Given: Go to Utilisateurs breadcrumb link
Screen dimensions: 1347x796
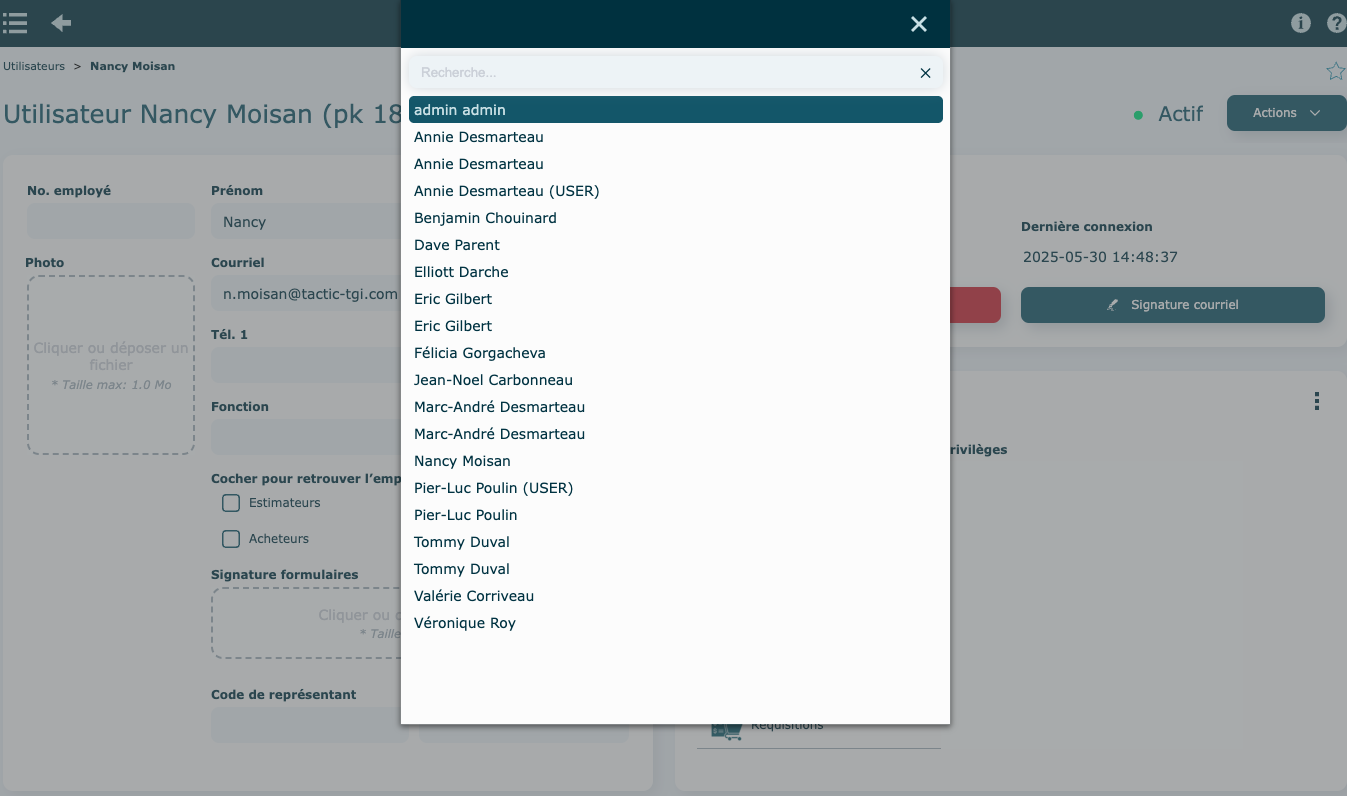Looking at the screenshot, I should (34, 66).
